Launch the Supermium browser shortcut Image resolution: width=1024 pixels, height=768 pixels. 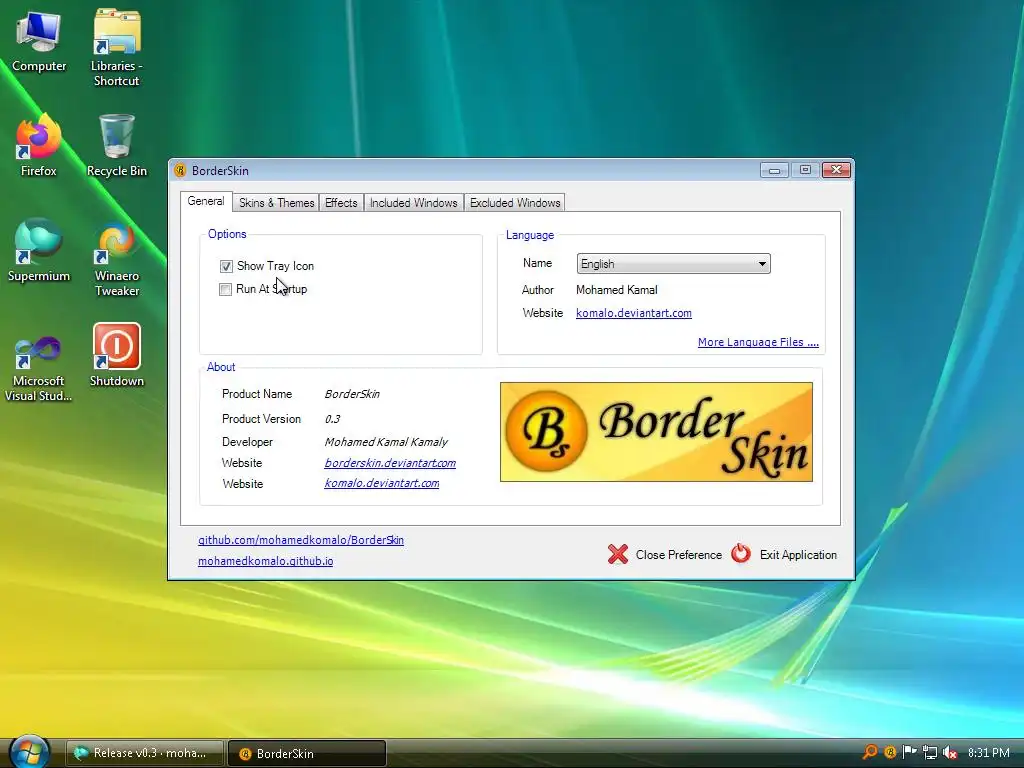pyautogui.click(x=39, y=249)
